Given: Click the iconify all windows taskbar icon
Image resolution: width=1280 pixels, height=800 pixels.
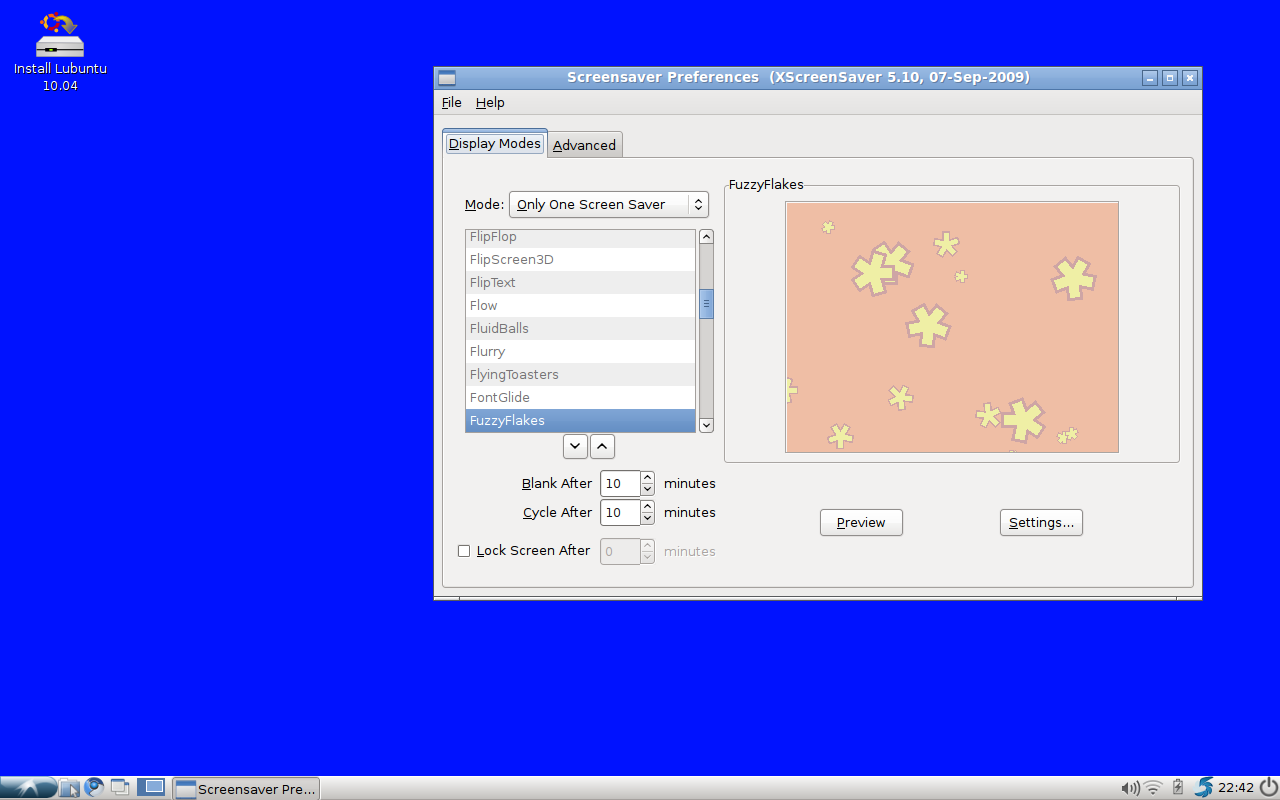Looking at the screenshot, I should (120, 788).
